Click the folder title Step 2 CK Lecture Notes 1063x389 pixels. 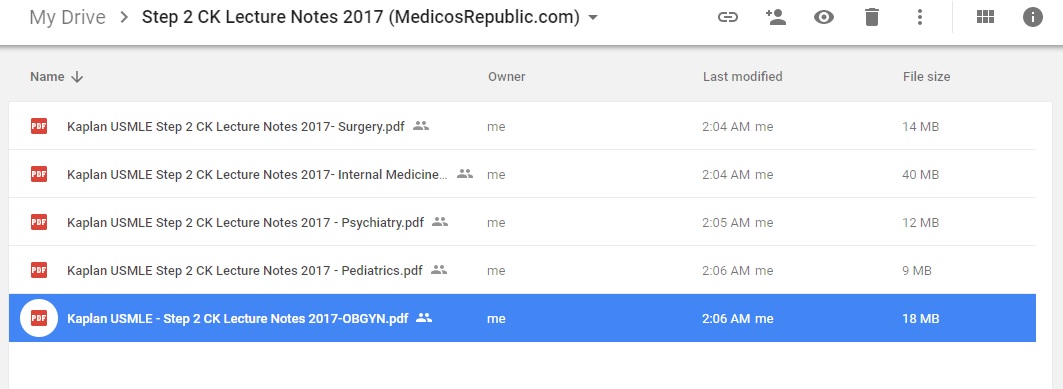pyautogui.click(x=361, y=18)
